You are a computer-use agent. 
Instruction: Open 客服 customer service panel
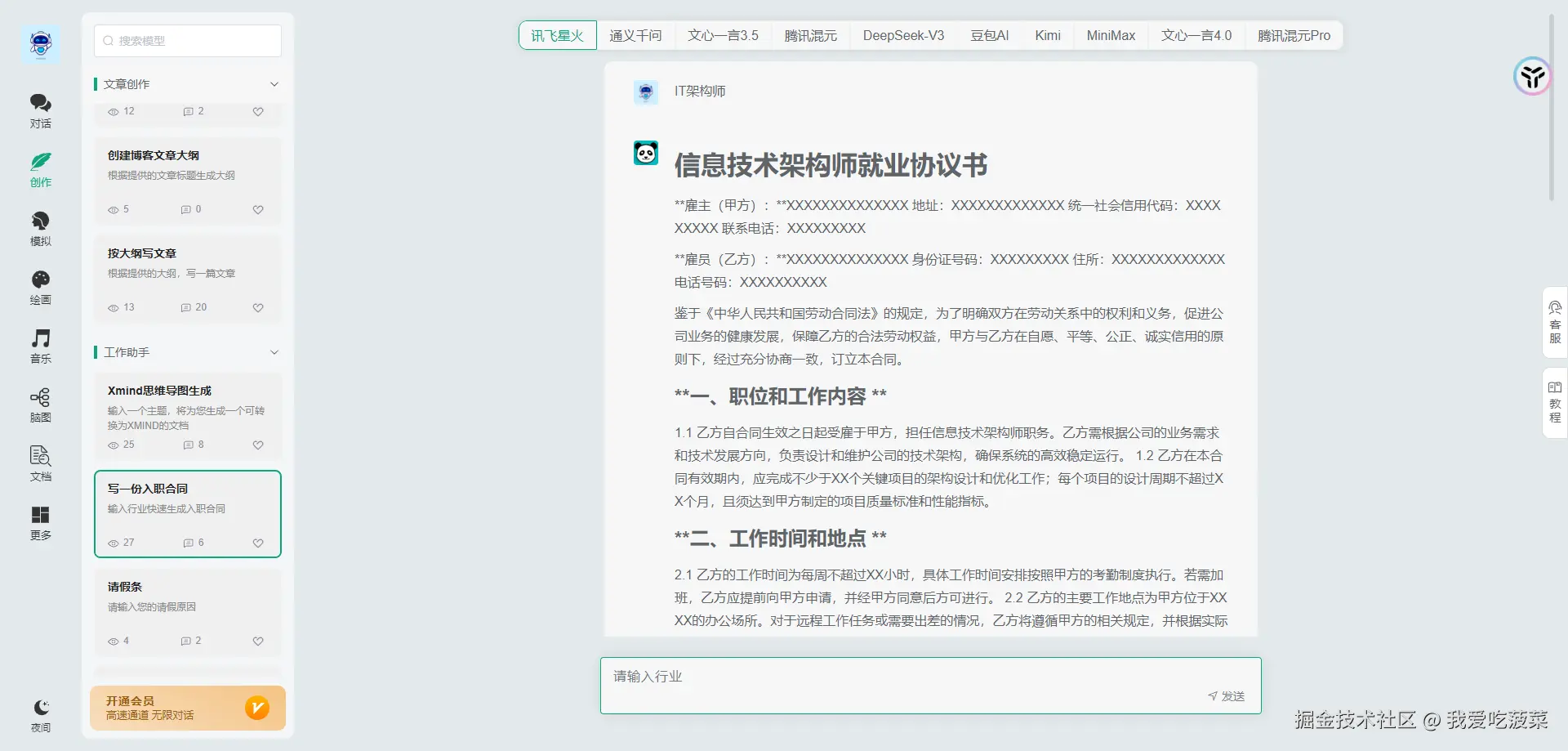(1555, 323)
